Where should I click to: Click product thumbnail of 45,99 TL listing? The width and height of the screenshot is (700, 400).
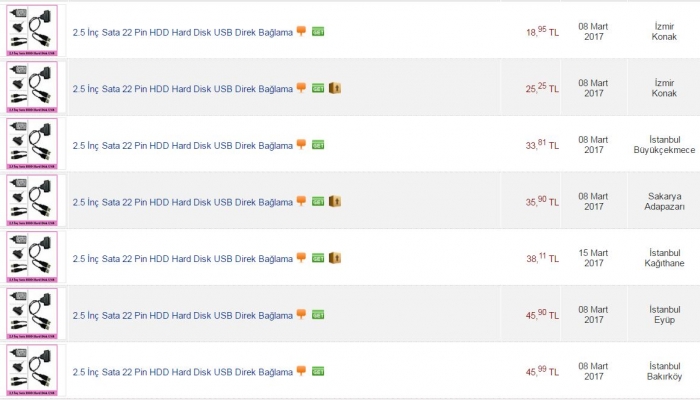[x=32, y=370]
